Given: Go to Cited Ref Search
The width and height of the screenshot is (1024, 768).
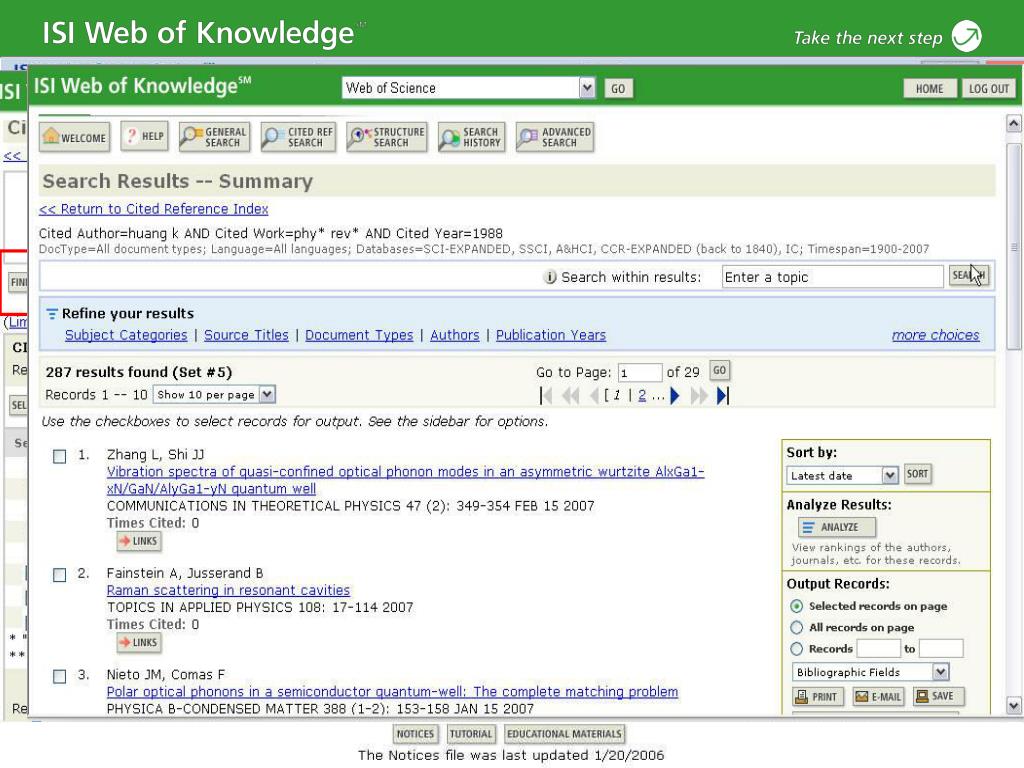Looking at the screenshot, I should 298,137.
